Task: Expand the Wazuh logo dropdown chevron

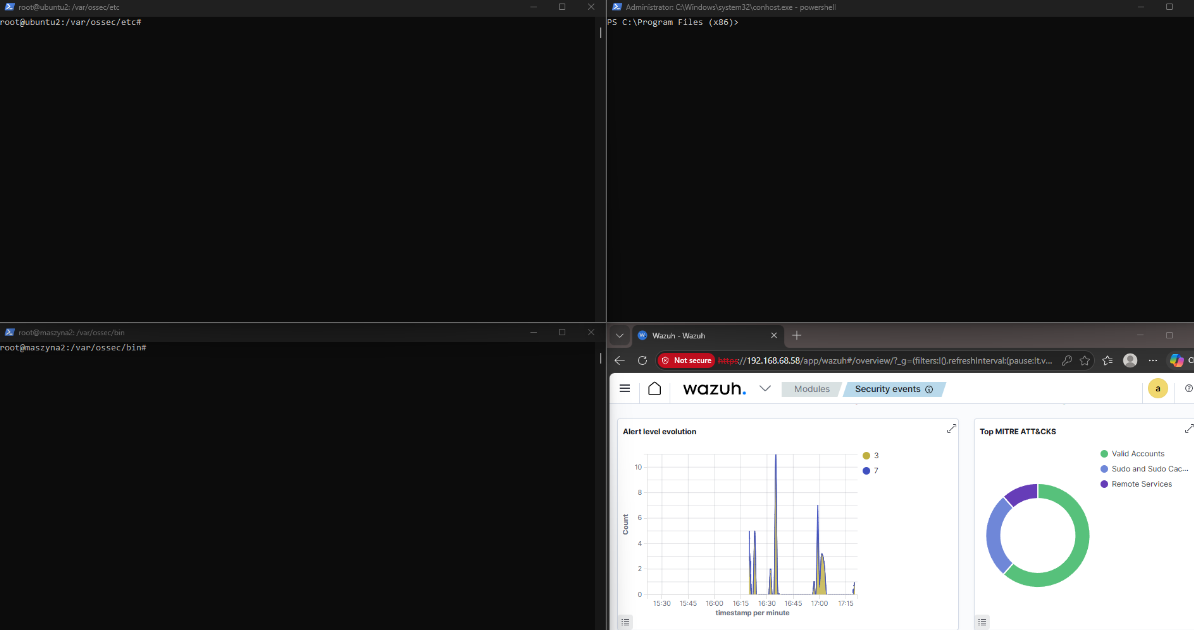Action: coord(765,389)
